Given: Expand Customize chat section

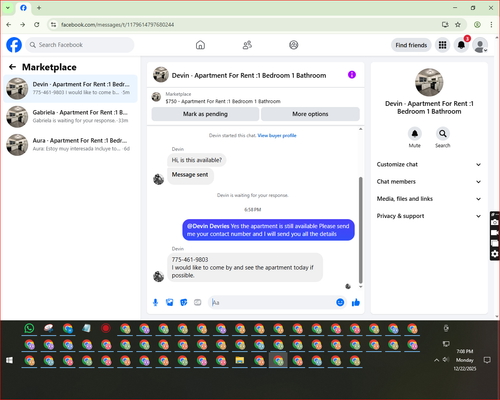Looking at the screenshot, I should 429,164.
